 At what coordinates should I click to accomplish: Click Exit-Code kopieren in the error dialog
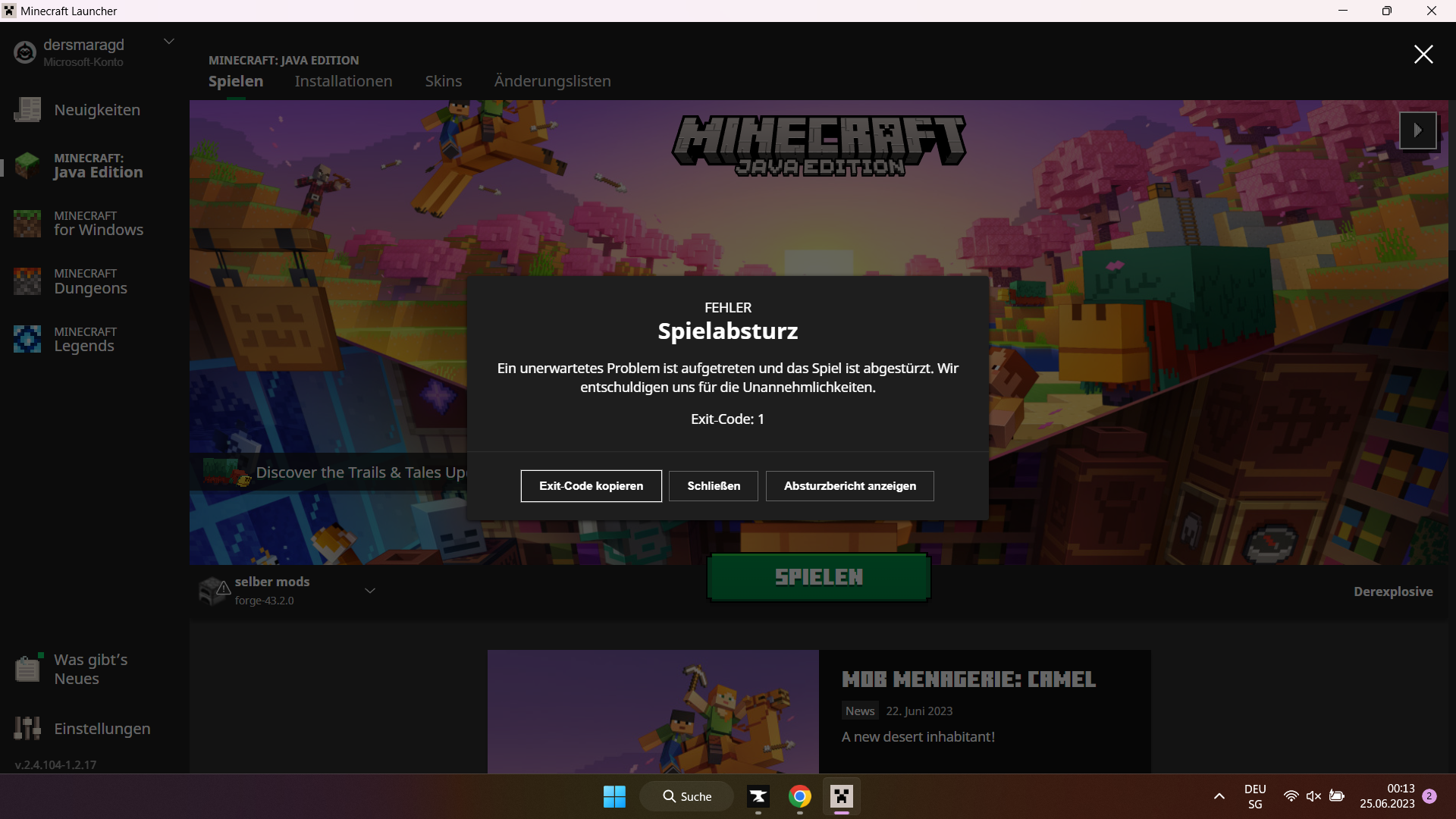(x=591, y=485)
